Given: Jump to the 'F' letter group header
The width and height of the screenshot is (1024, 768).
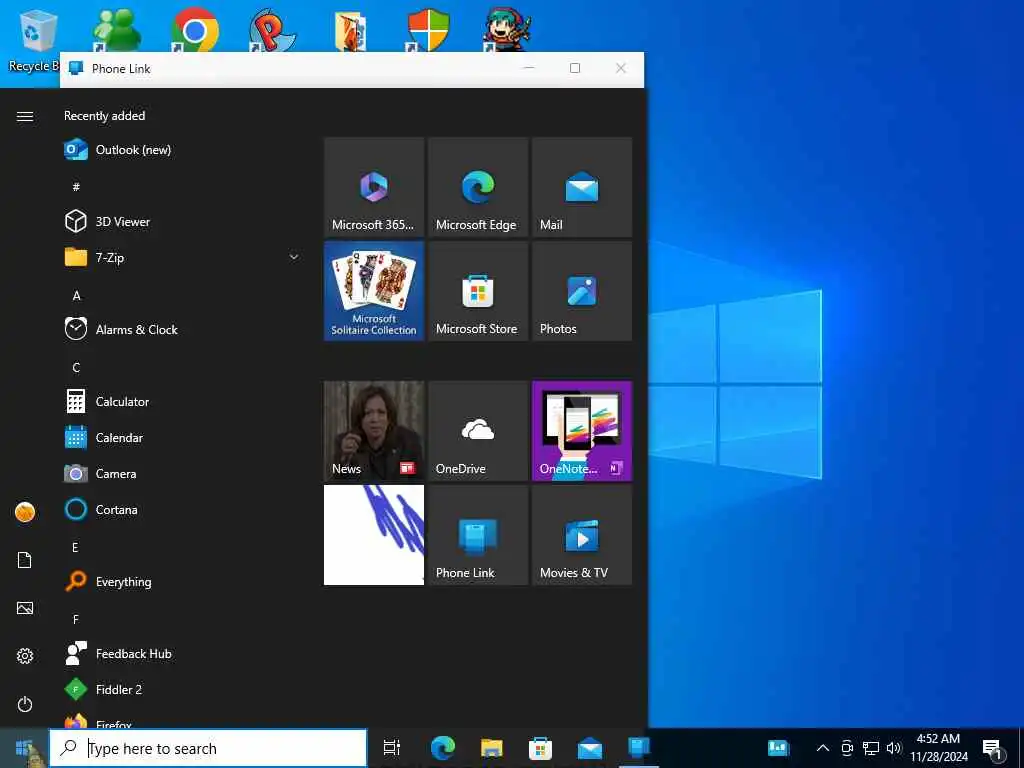Looking at the screenshot, I should coord(76,619).
